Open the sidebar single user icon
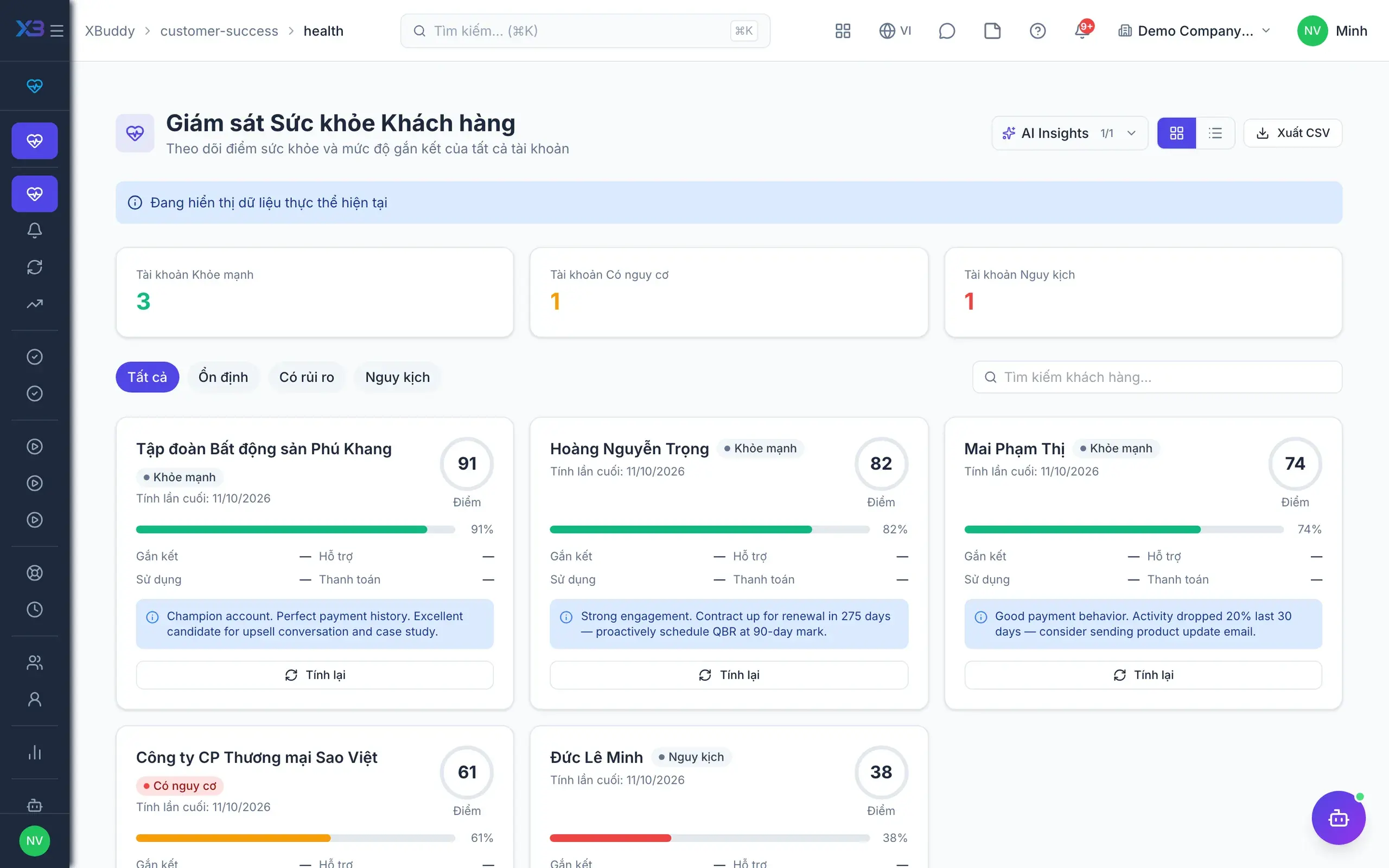 [34, 699]
